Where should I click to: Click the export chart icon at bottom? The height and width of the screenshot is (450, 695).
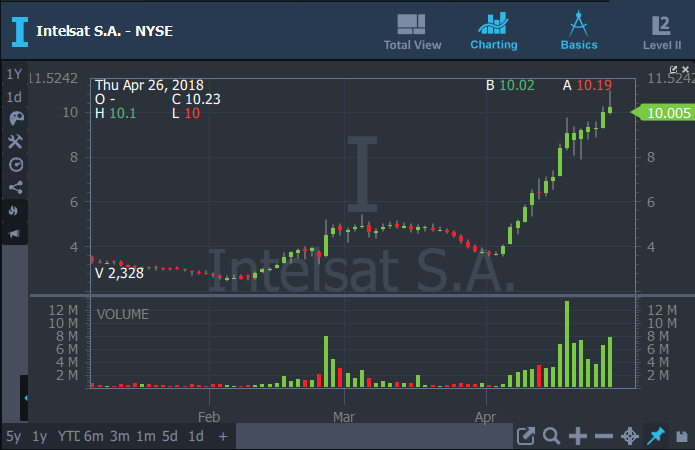[526, 436]
